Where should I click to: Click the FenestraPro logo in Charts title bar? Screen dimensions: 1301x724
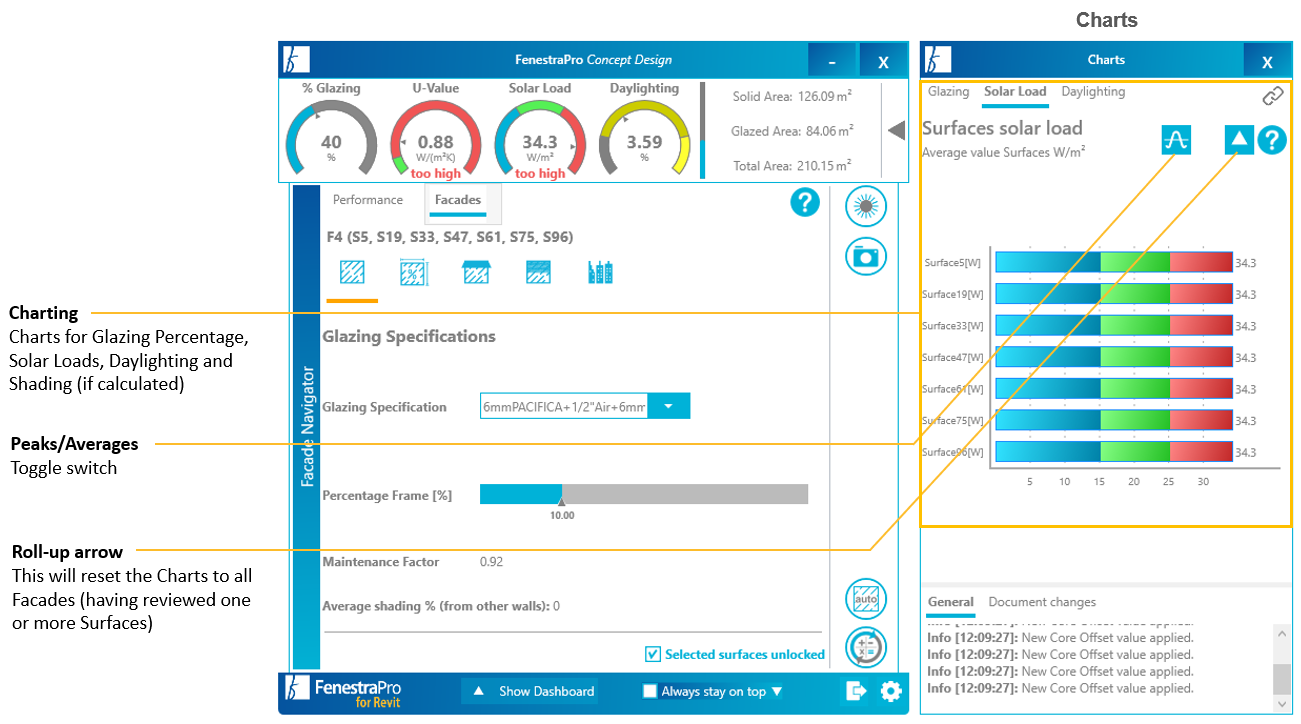(937, 60)
